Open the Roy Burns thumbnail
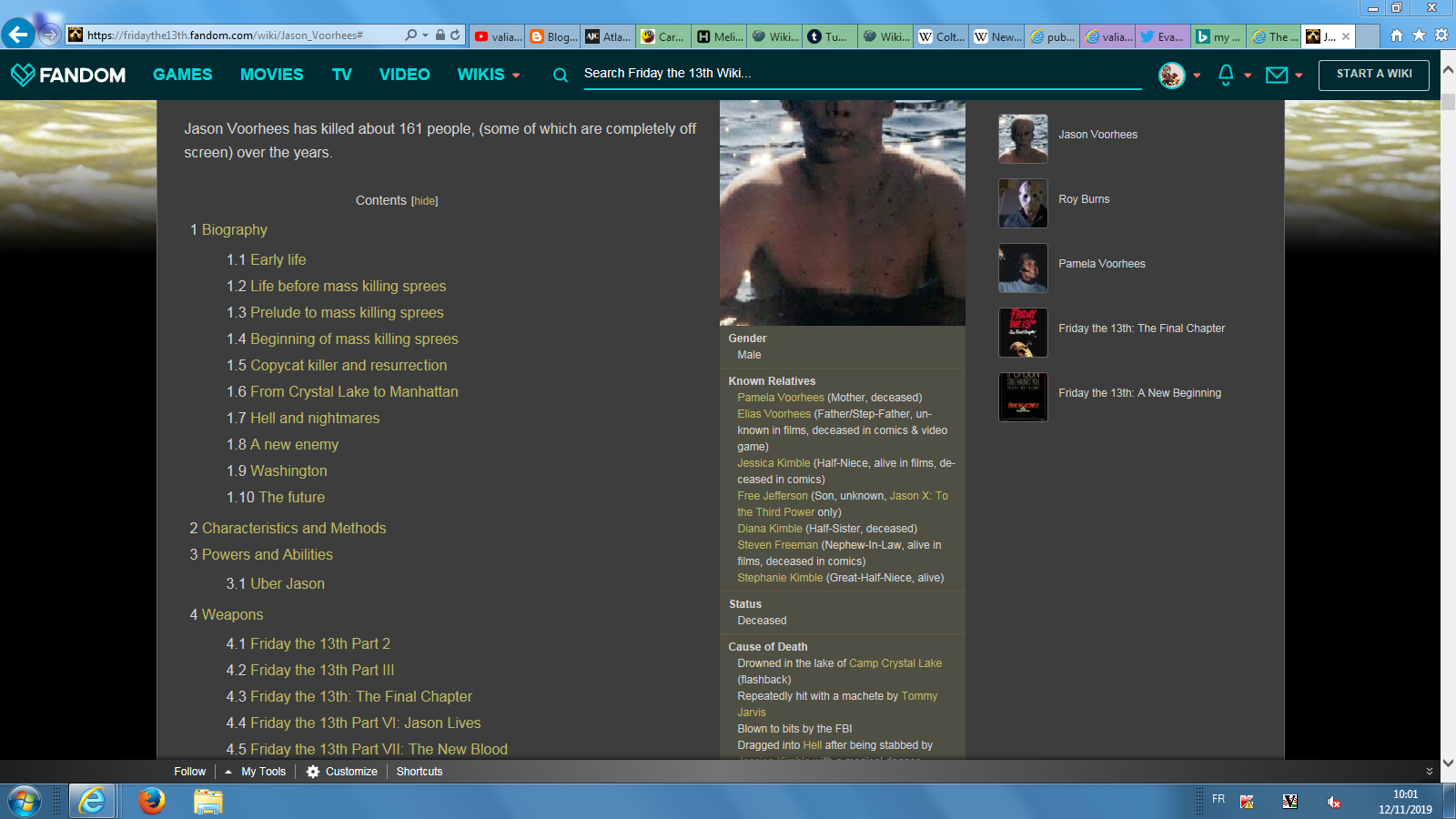 pyautogui.click(x=1023, y=203)
